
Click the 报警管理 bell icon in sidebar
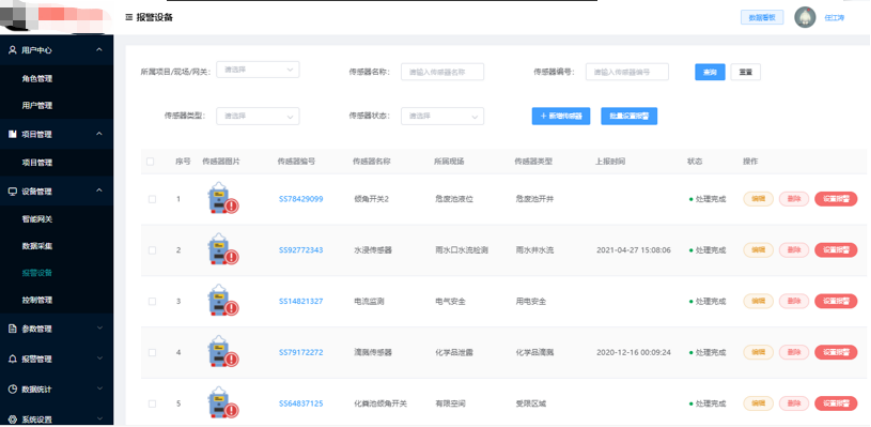click(12, 358)
